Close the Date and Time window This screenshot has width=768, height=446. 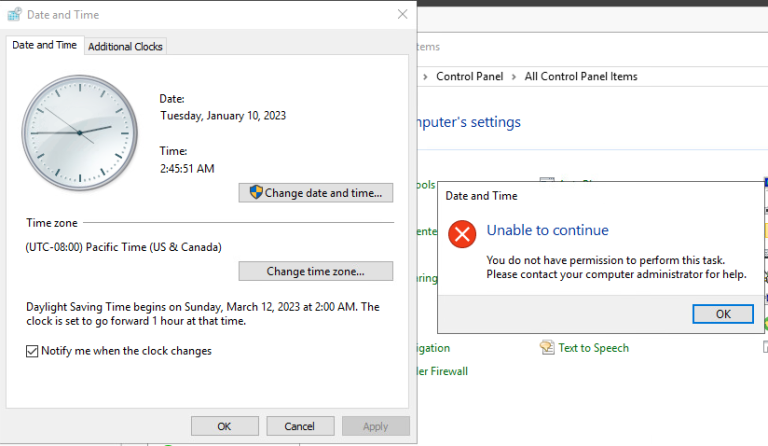click(x=402, y=15)
